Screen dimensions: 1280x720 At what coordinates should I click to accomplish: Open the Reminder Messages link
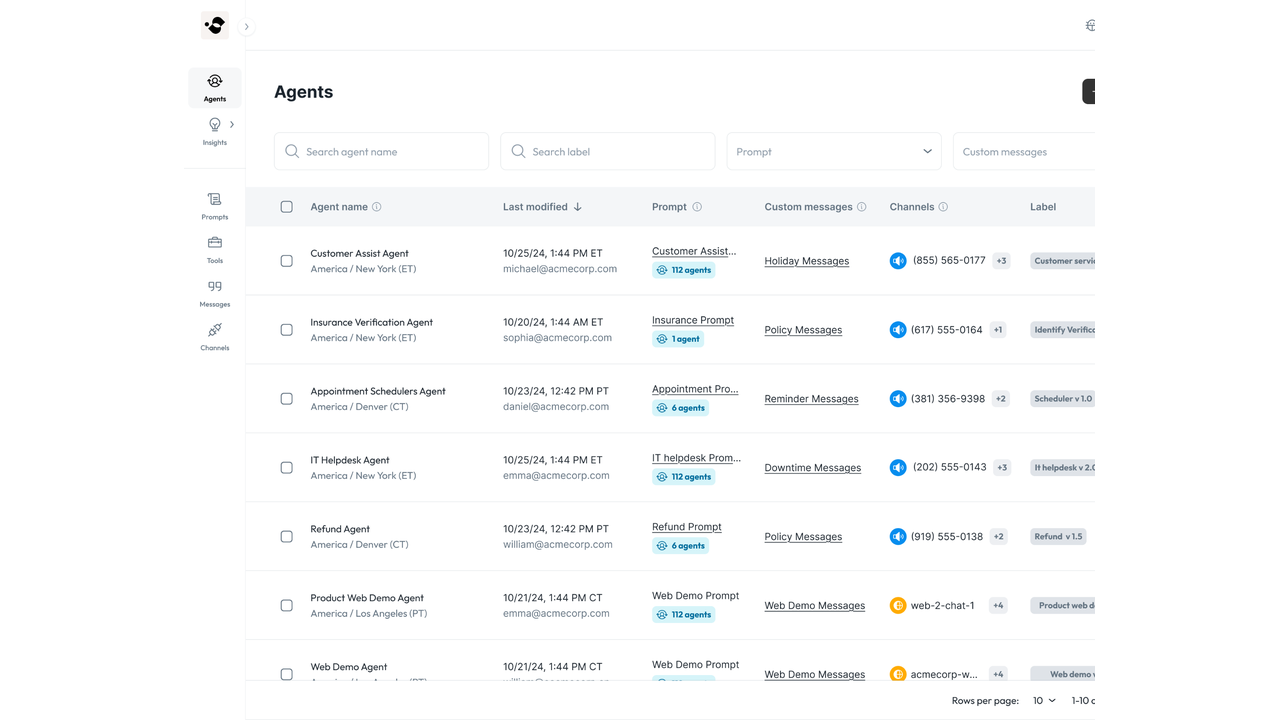click(811, 399)
